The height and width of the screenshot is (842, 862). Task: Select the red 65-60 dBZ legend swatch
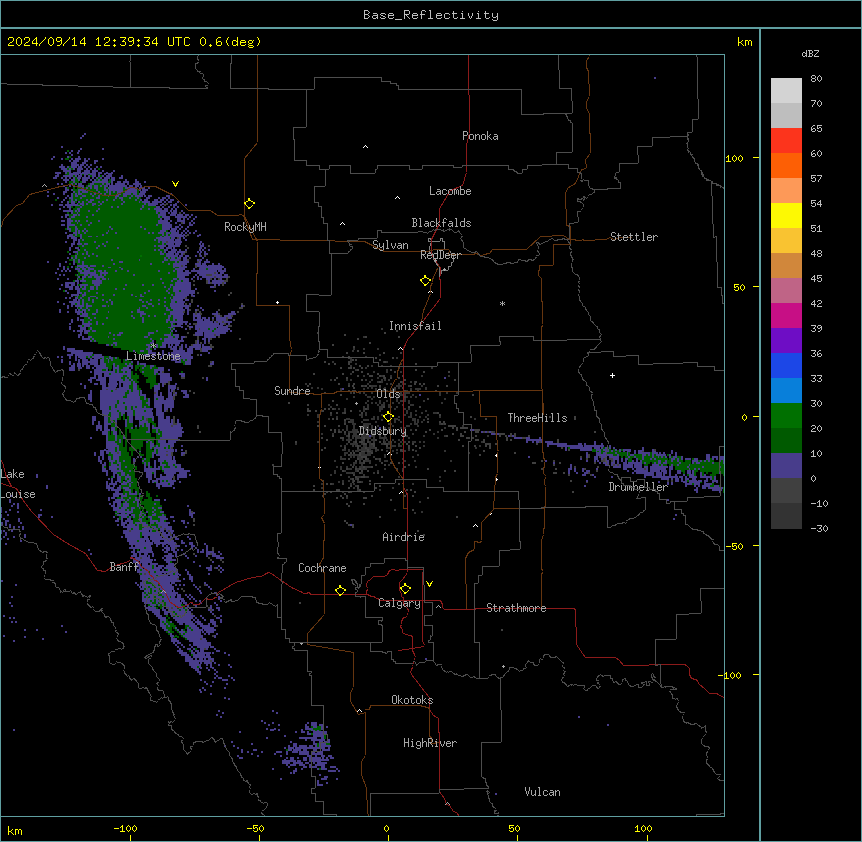[x=786, y=141]
